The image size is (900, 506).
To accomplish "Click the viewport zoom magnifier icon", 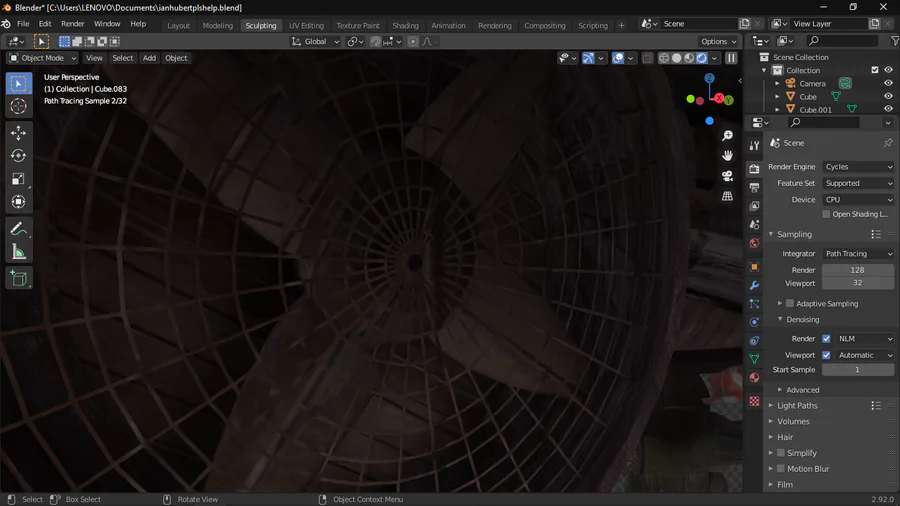I will coord(727,135).
